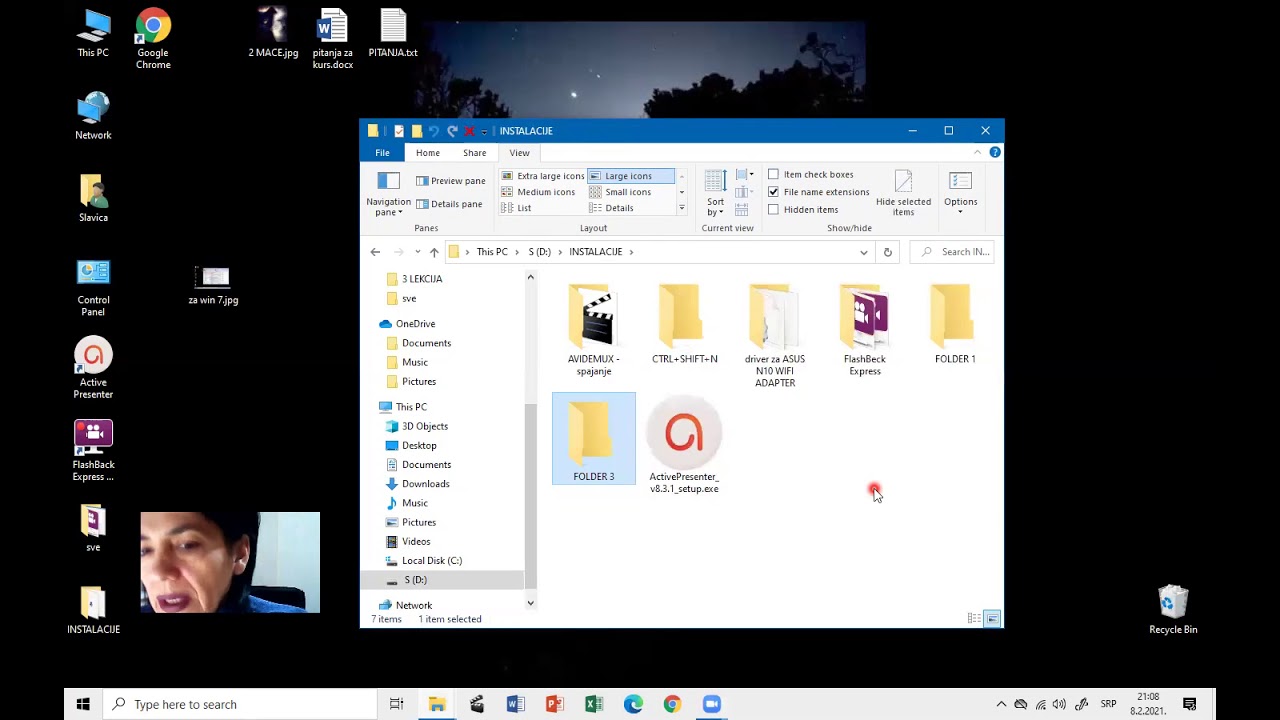Click Size all columns to fit icon
Viewport: 1280px width, 720px height.
[742, 209]
